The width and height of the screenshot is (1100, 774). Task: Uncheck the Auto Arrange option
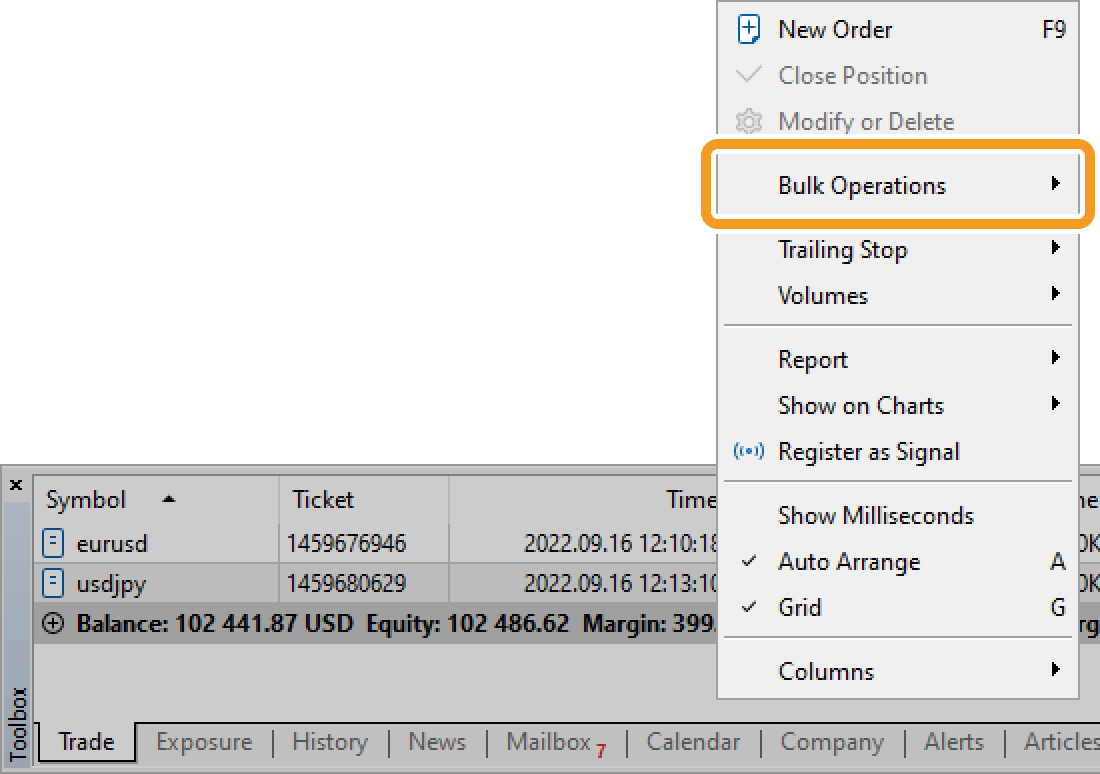[x=849, y=561]
